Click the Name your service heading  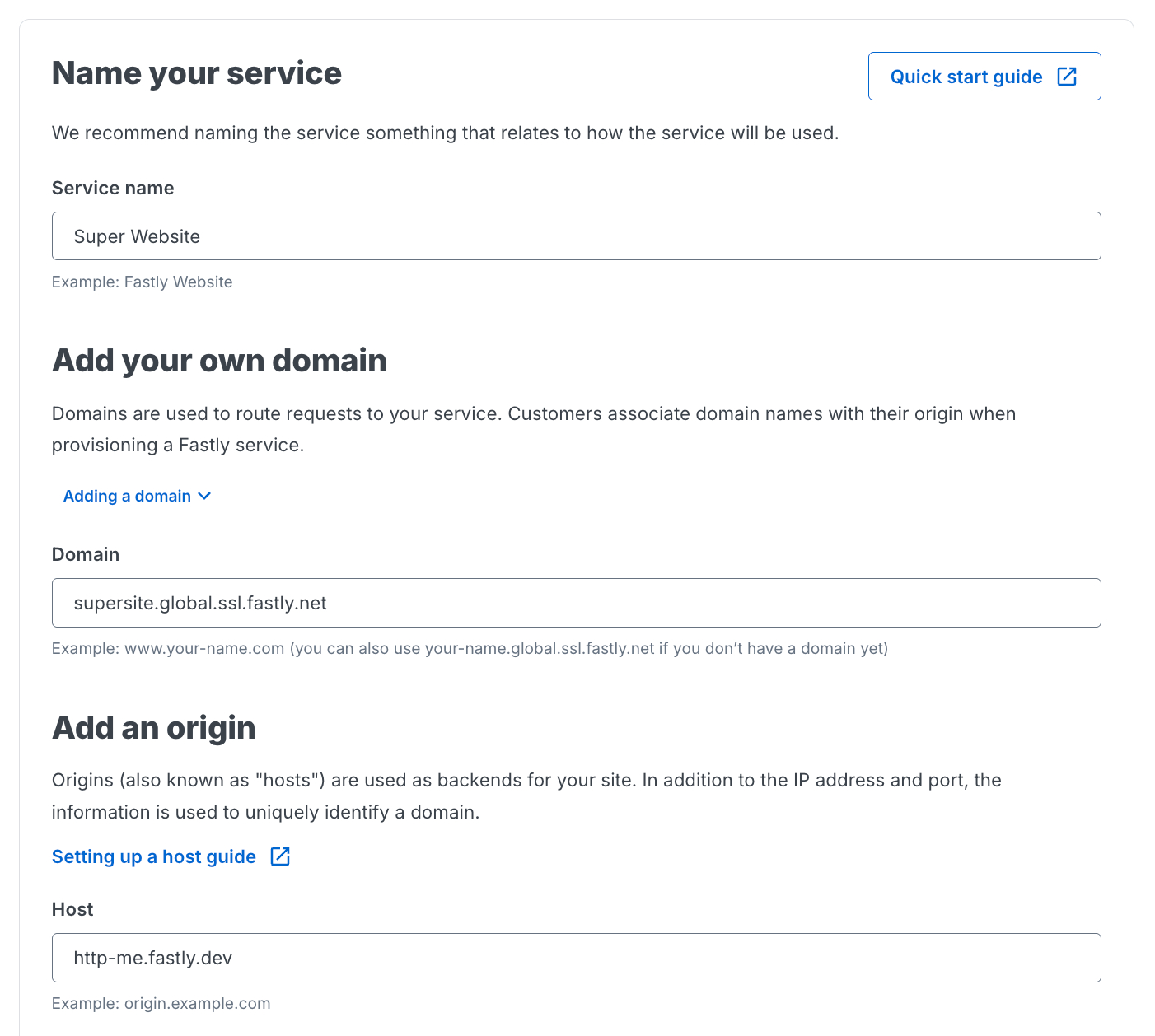click(196, 72)
